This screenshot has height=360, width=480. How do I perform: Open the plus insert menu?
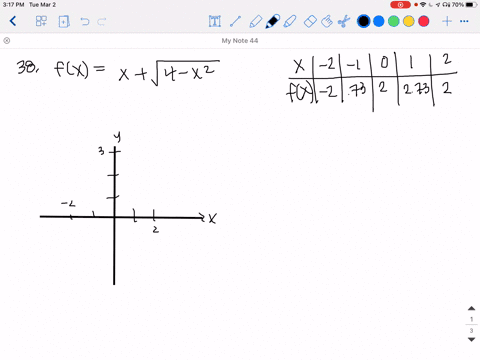point(447,21)
